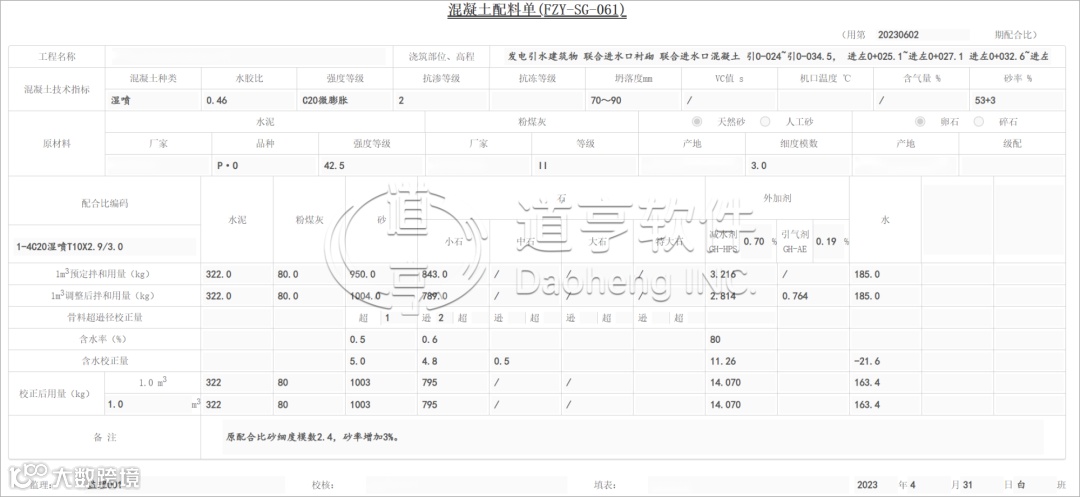Edit the 混凝土种类 field showing 湿喷
This screenshot has height=497, width=1080.
[x=153, y=101]
